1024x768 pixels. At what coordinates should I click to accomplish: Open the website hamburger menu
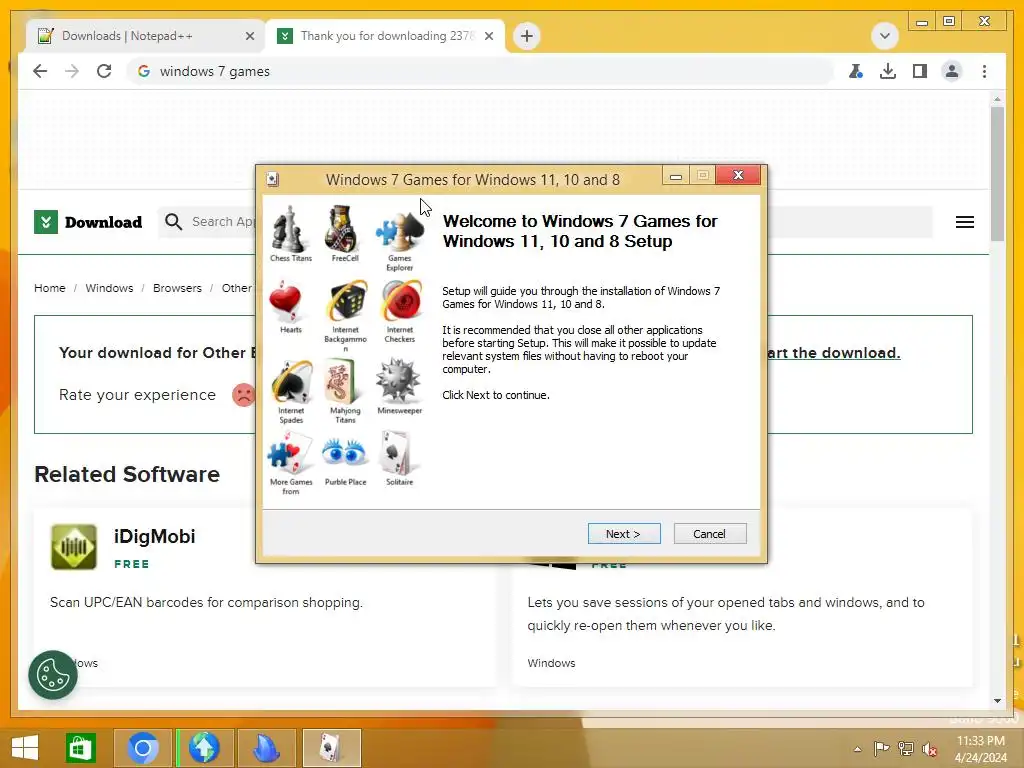(x=965, y=222)
